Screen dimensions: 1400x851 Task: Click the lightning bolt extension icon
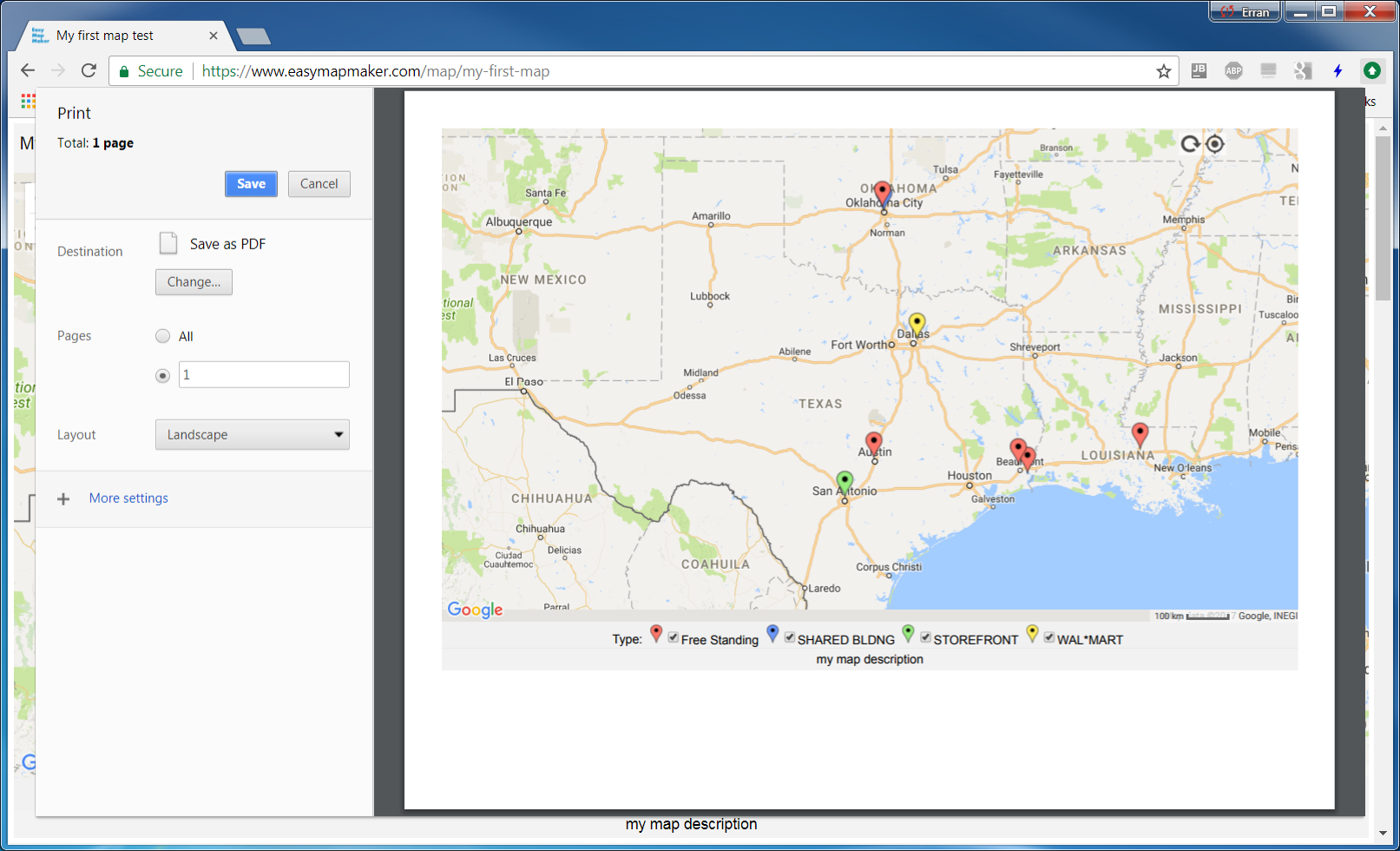[1337, 70]
